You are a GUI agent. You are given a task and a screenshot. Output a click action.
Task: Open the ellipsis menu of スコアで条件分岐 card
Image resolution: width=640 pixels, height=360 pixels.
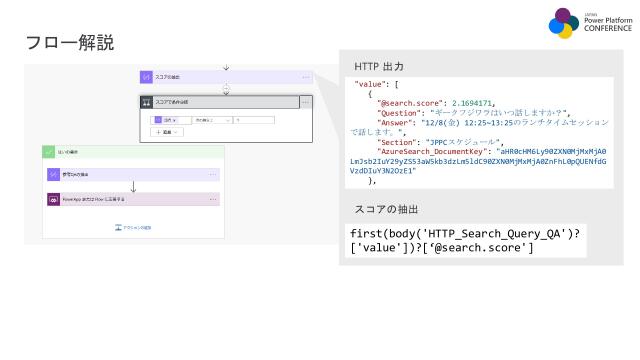point(306,102)
